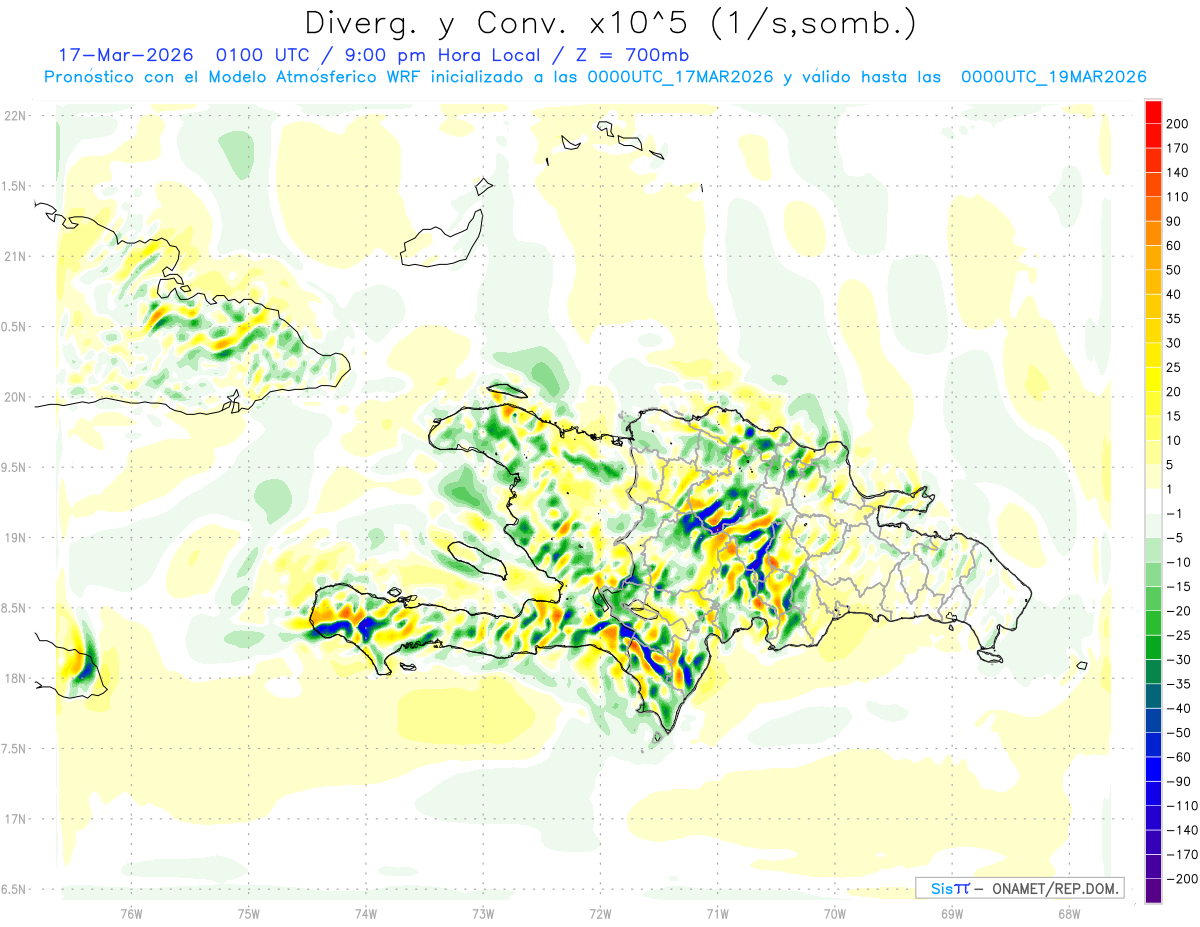Click the '18N' latitude label

pyautogui.click(x=16, y=679)
